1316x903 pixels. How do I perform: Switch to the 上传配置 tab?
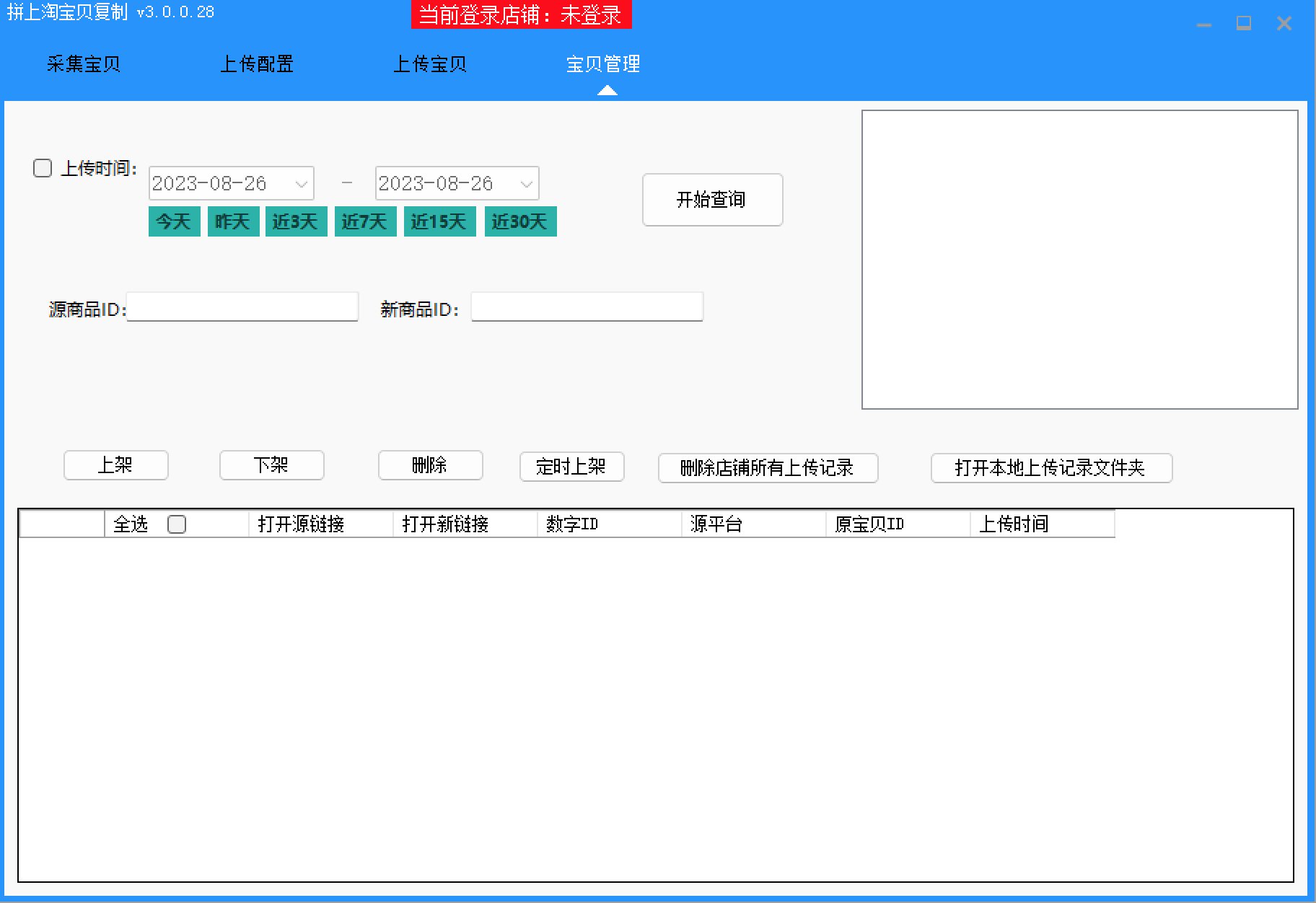click(257, 64)
